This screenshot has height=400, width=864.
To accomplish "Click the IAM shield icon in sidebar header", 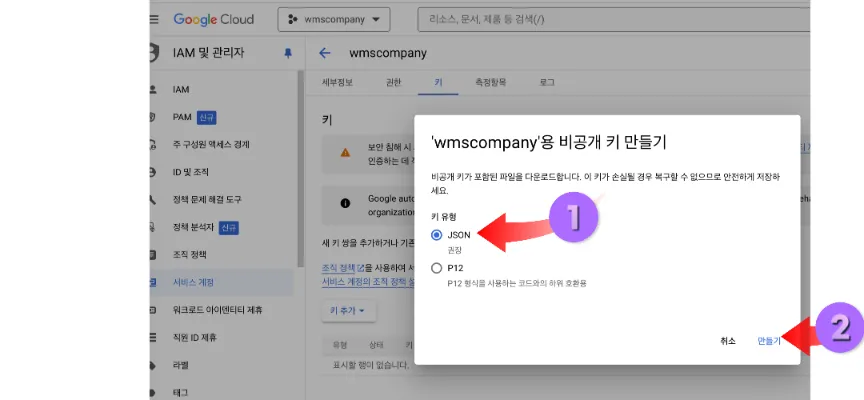I will pyautogui.click(x=154, y=53).
